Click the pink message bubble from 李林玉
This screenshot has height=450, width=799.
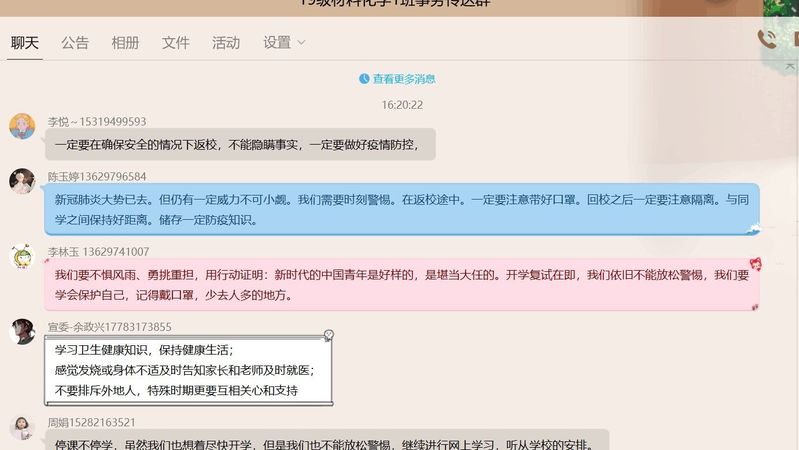tap(400, 284)
